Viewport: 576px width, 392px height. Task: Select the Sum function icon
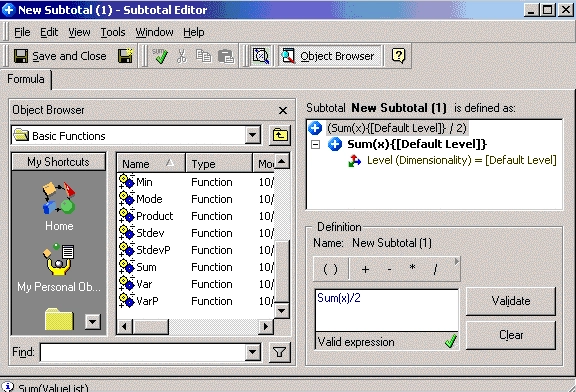(x=127, y=267)
